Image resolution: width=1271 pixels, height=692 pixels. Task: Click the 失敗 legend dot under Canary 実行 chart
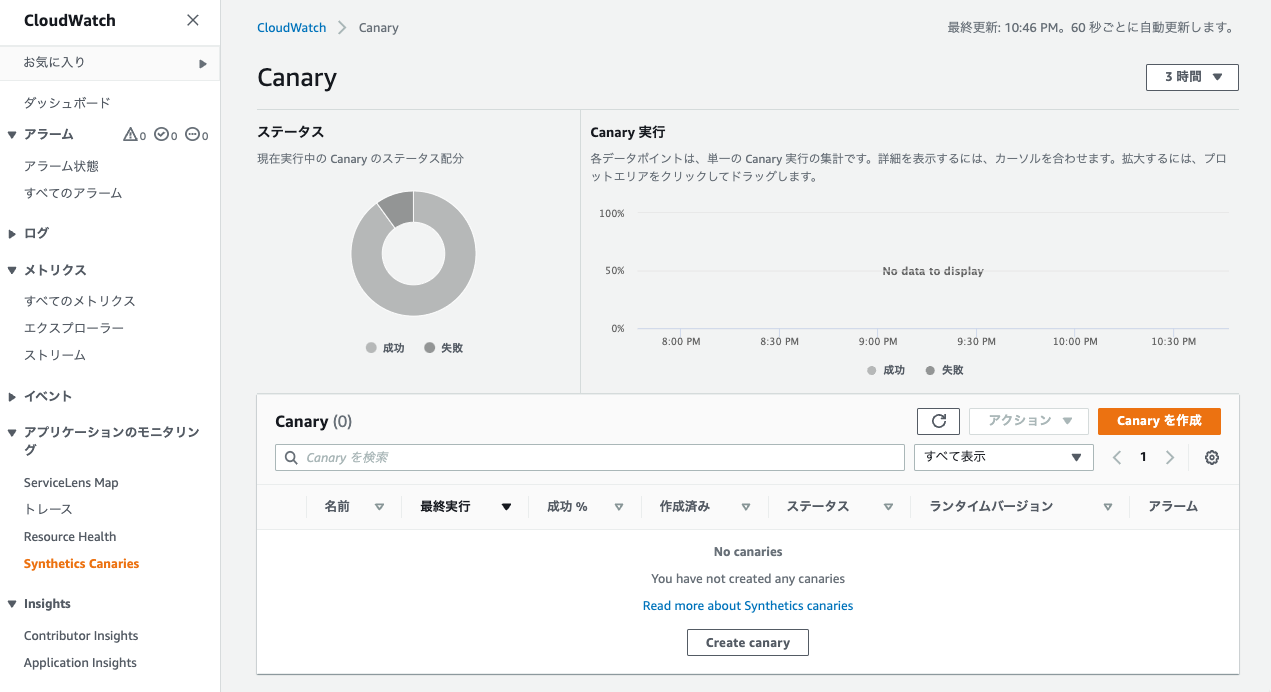coord(930,370)
